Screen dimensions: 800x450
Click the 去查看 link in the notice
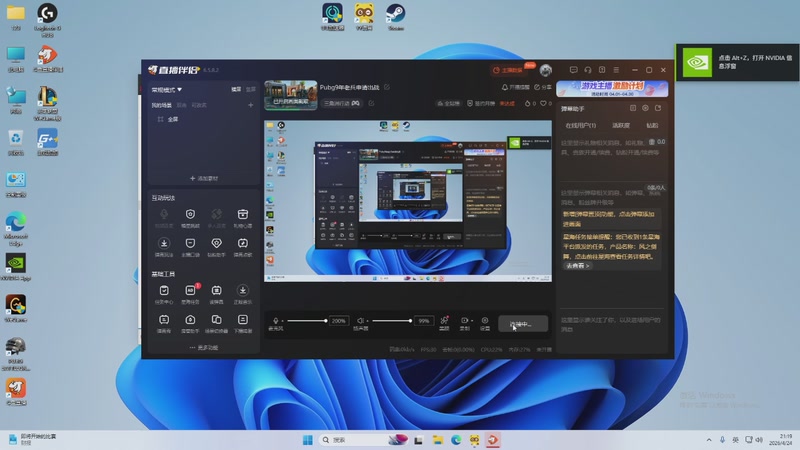(577, 266)
